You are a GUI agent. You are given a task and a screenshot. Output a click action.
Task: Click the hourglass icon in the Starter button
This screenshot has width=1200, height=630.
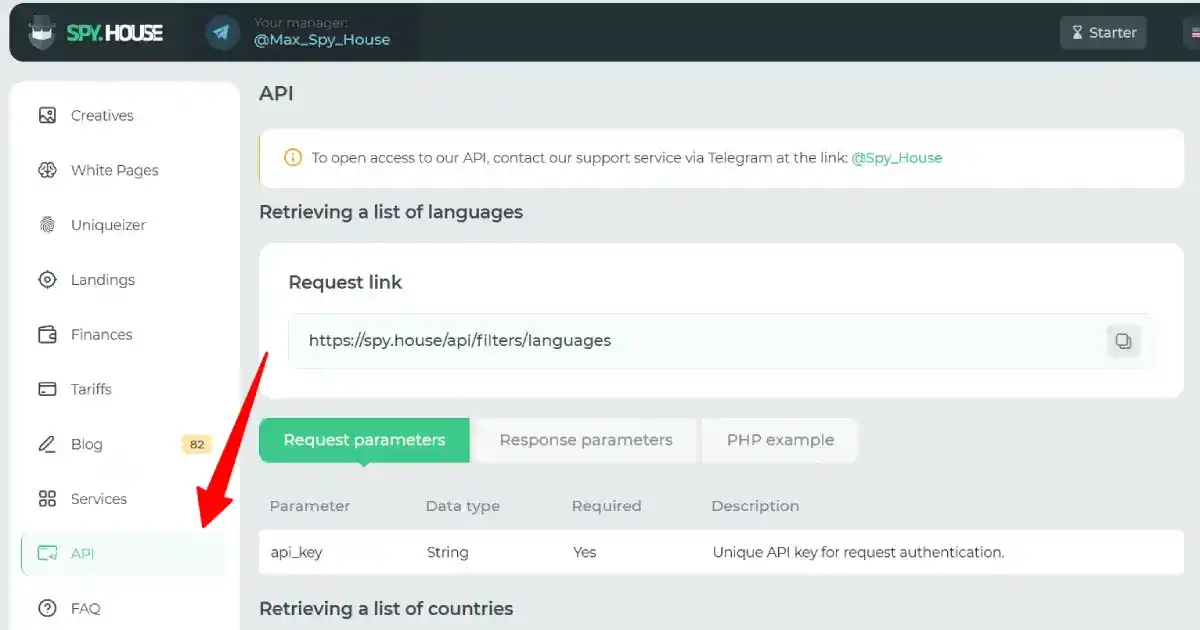tap(1077, 33)
